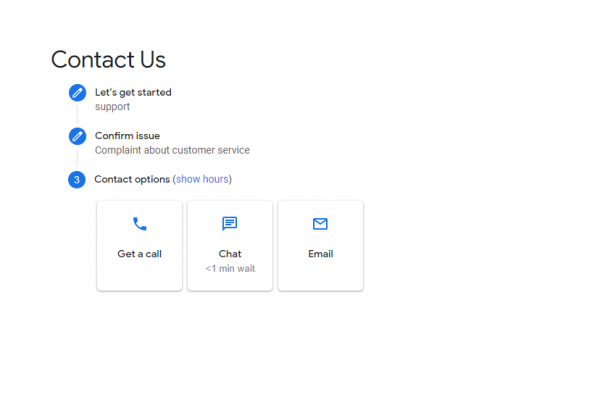
Task: Click the Let's get started step title
Action: (x=133, y=93)
